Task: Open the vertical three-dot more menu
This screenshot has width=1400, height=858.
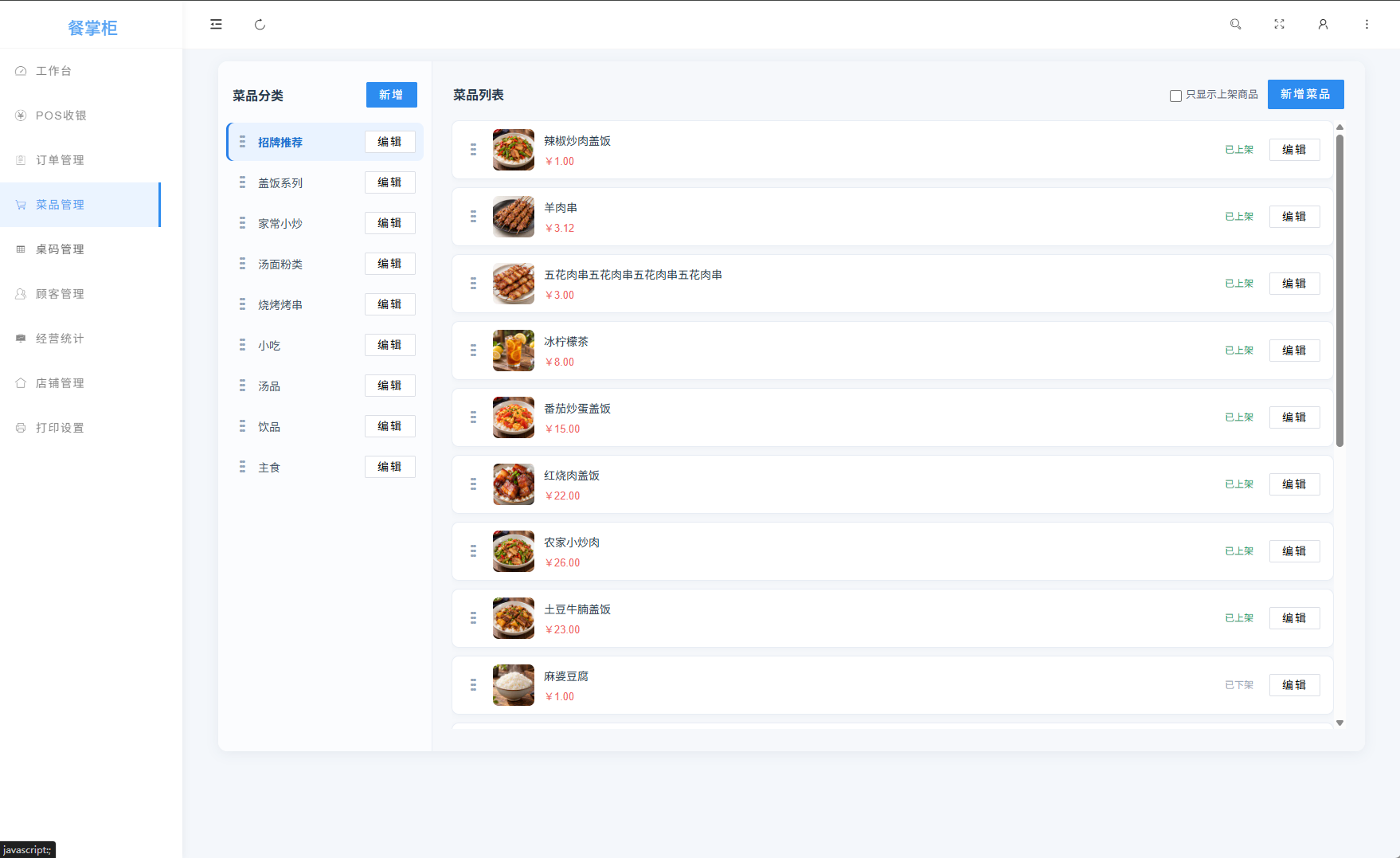Action: [1367, 25]
